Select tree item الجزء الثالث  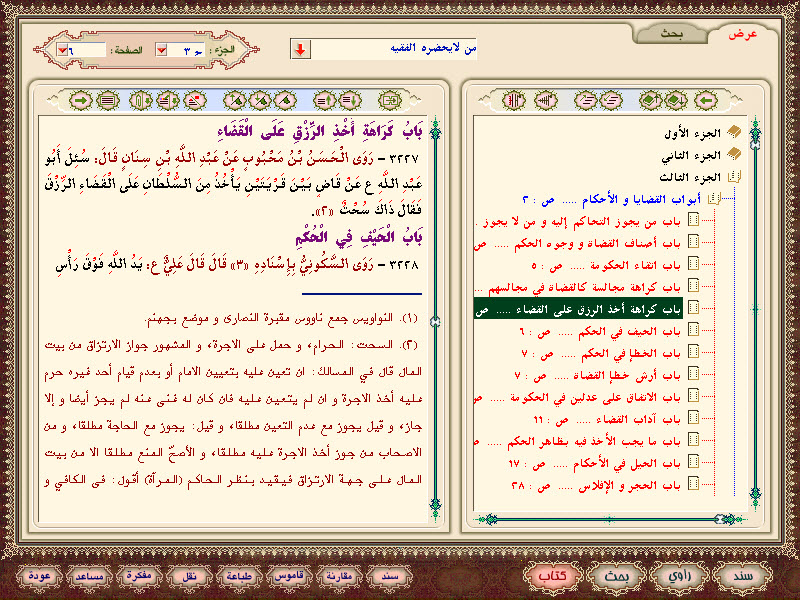tap(690, 177)
